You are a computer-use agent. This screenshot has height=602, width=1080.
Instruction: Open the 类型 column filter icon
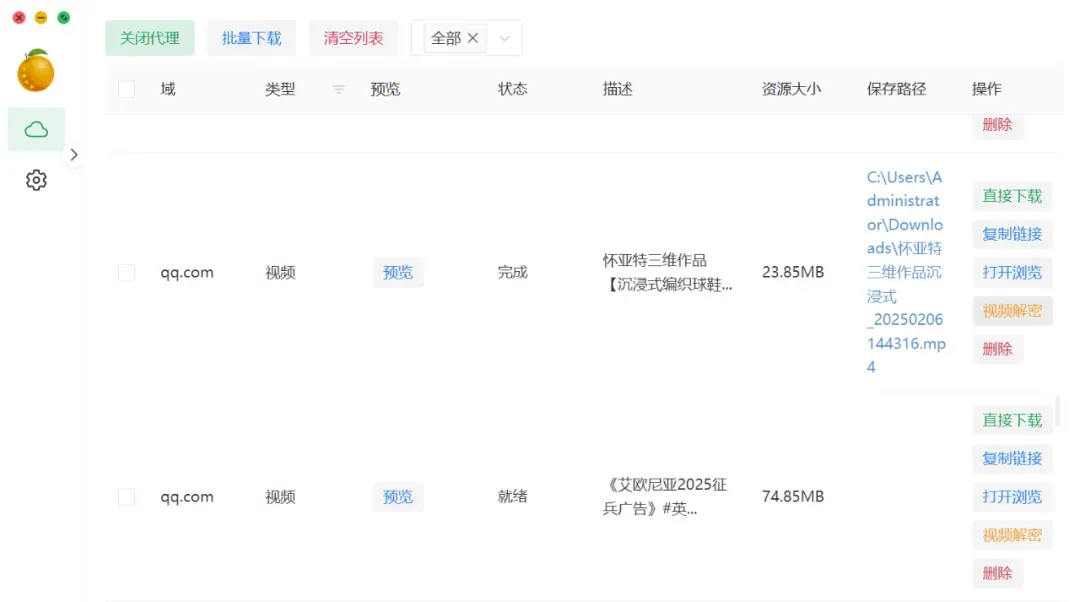click(338, 90)
